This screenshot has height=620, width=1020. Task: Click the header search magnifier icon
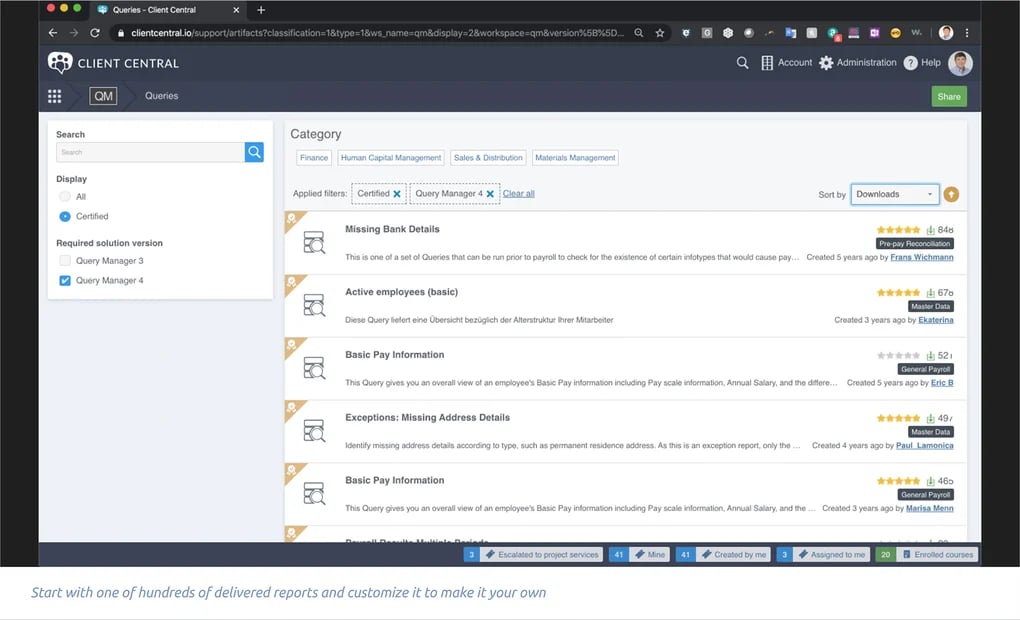click(742, 63)
